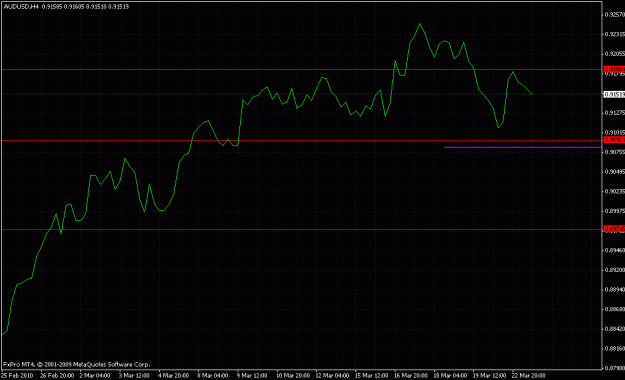625x380 pixels.
Task: Click the 16 Mar 20:00 time label
Action: (411, 376)
